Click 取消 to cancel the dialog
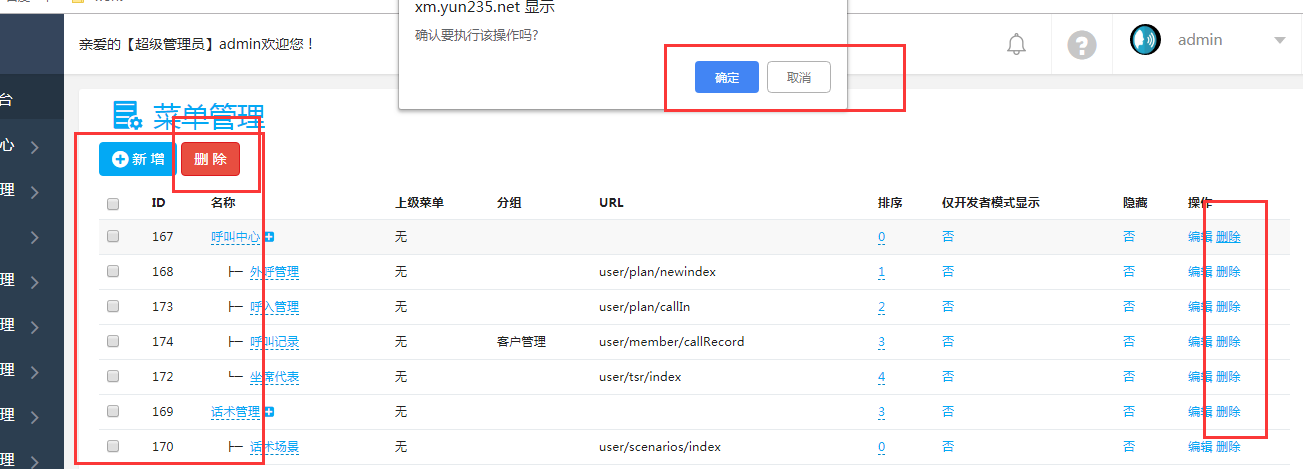1303x469 pixels. click(798, 77)
